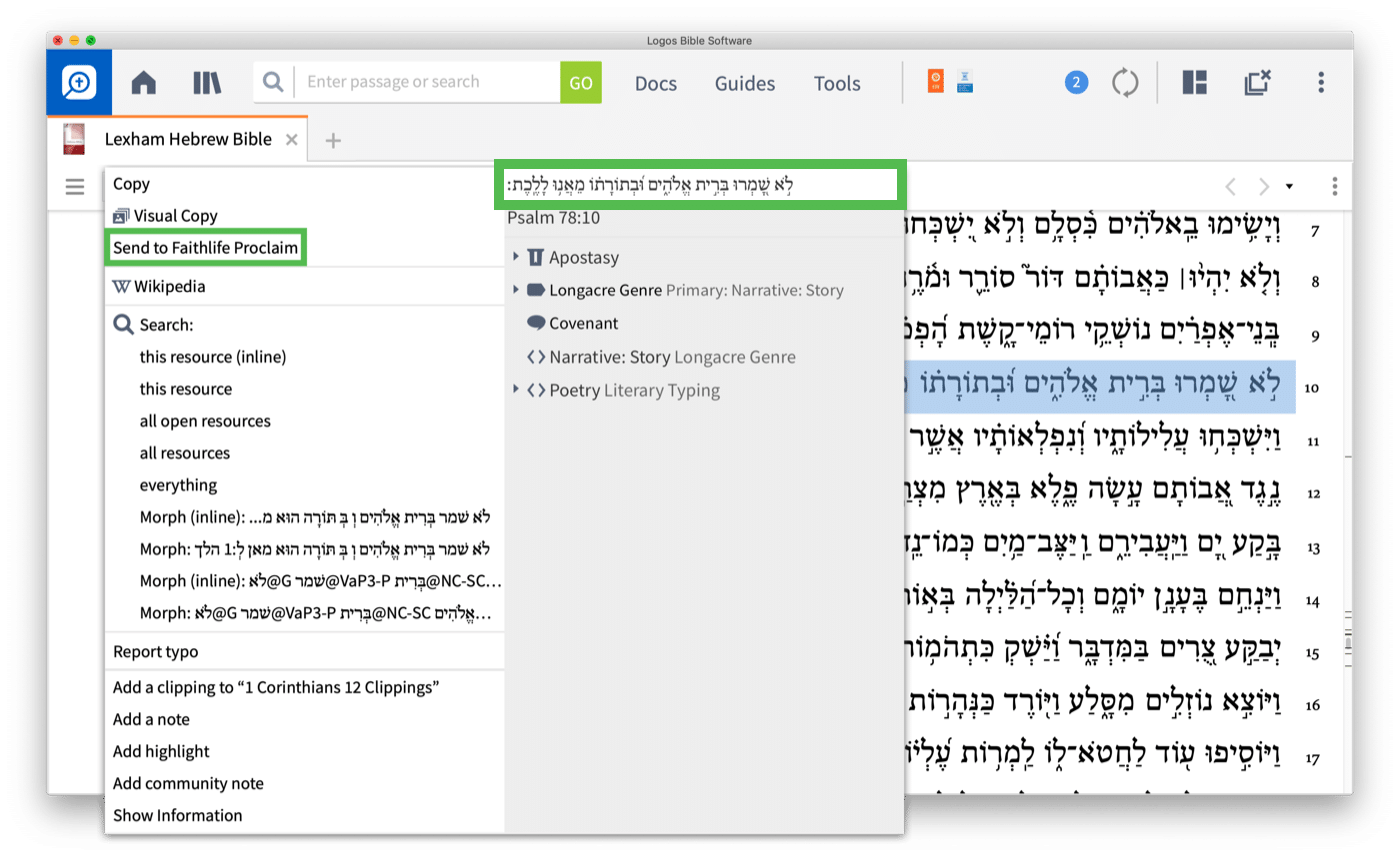Click the Visual Copy icon

click(122, 216)
